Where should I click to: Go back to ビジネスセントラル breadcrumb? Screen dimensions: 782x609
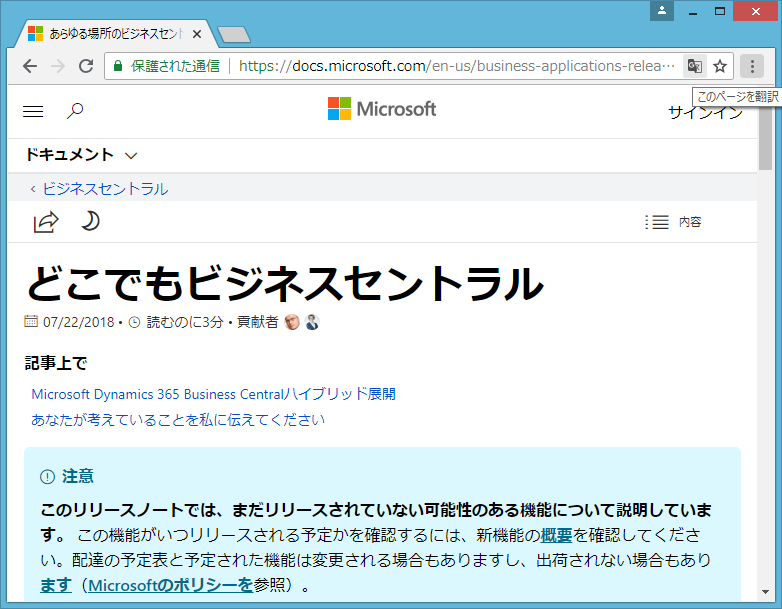click(x=105, y=189)
